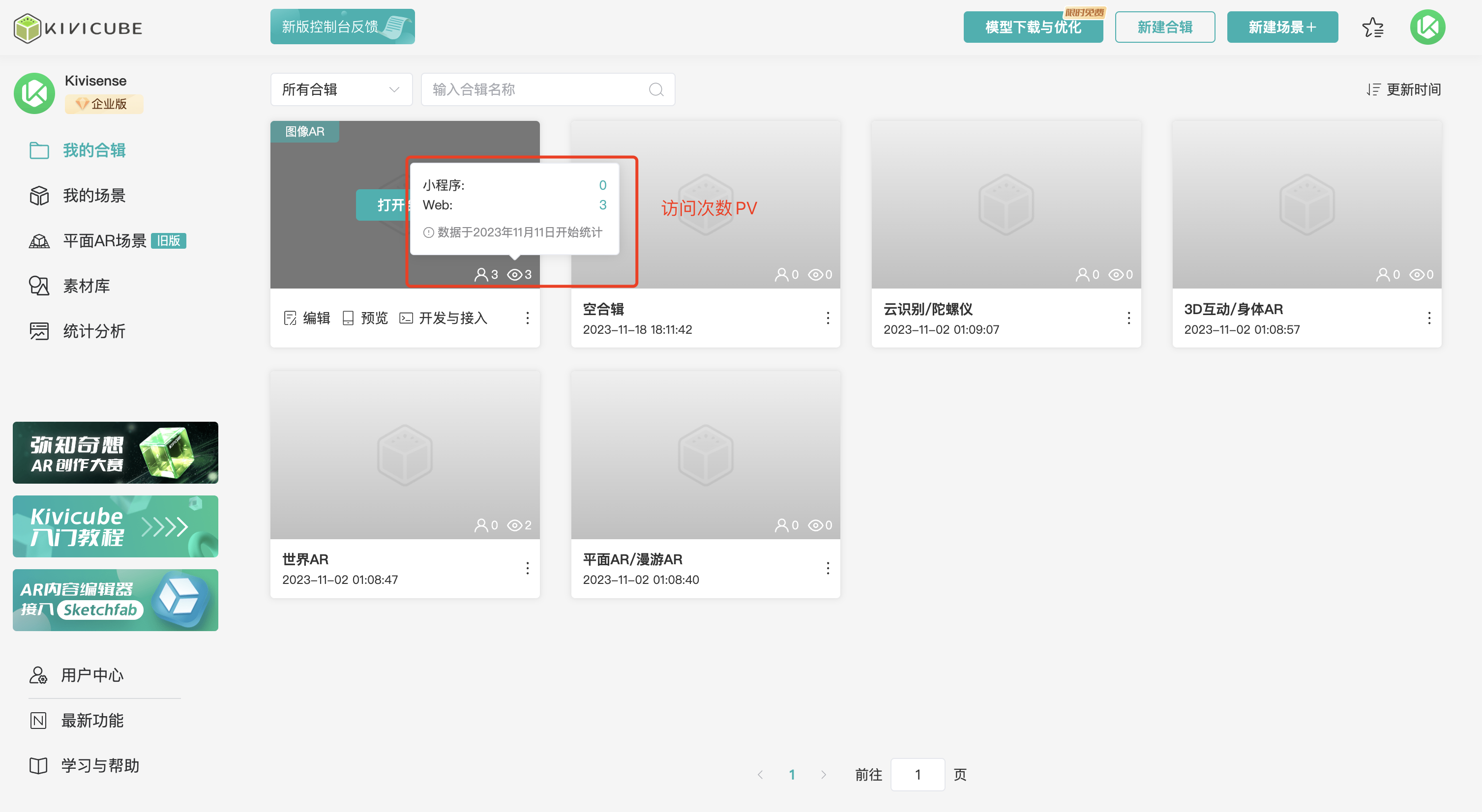Open 统计分析 in the sidebar
Viewport: 1482px width, 812px height.
[x=94, y=331]
